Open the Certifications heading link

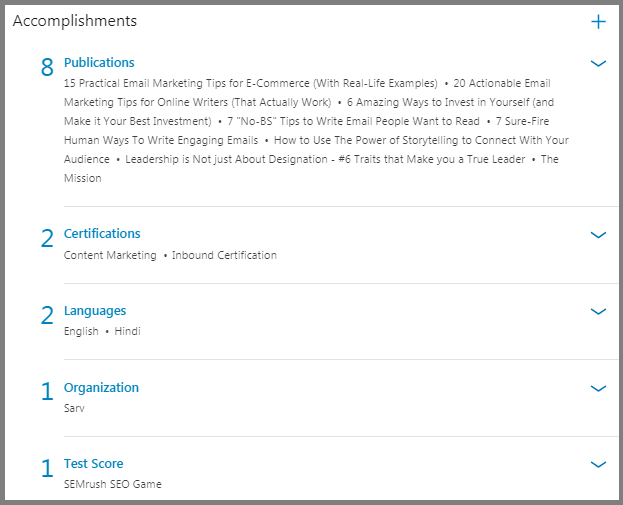pyautogui.click(x=102, y=234)
